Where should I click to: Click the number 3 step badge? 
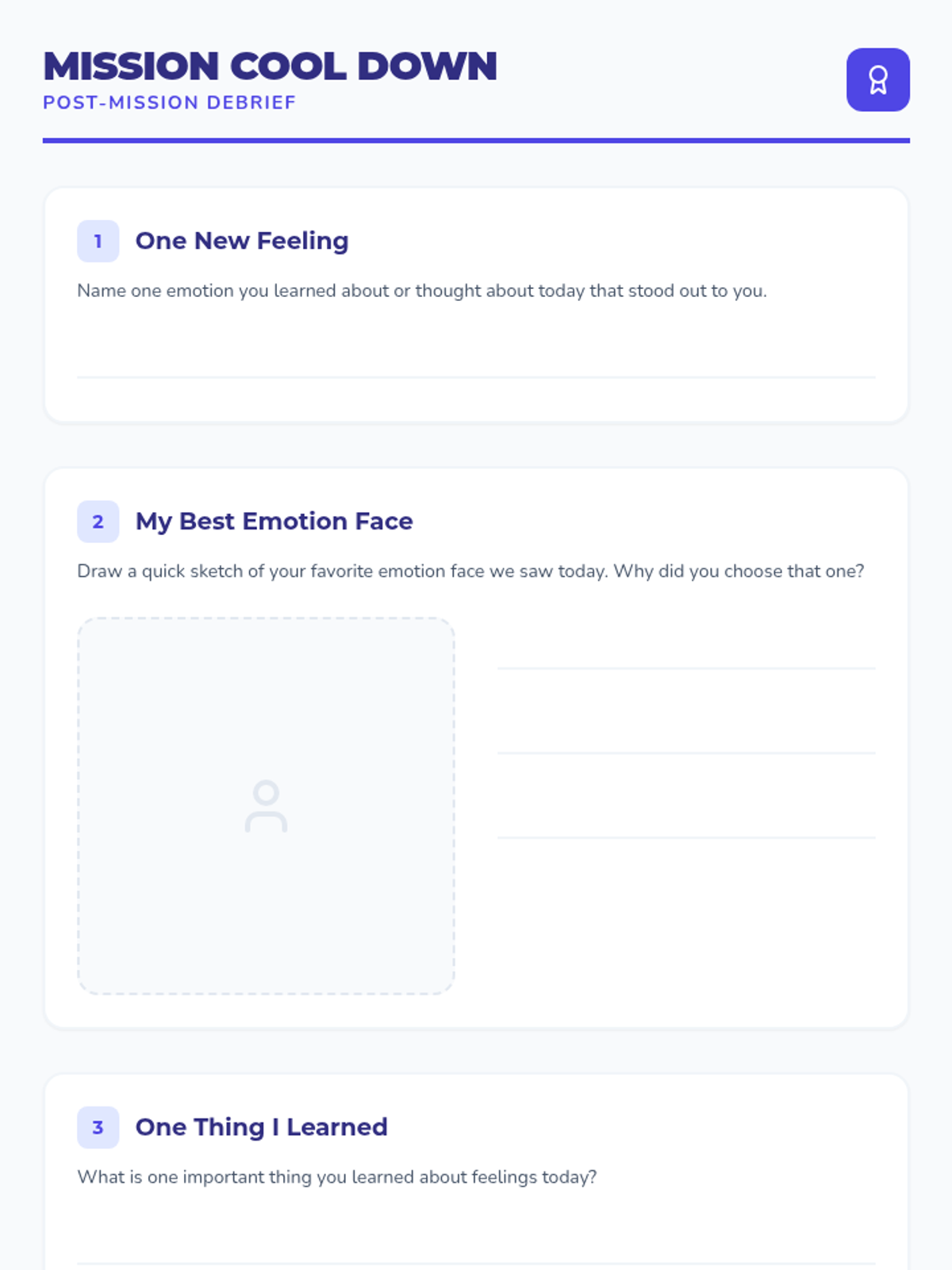98,1127
